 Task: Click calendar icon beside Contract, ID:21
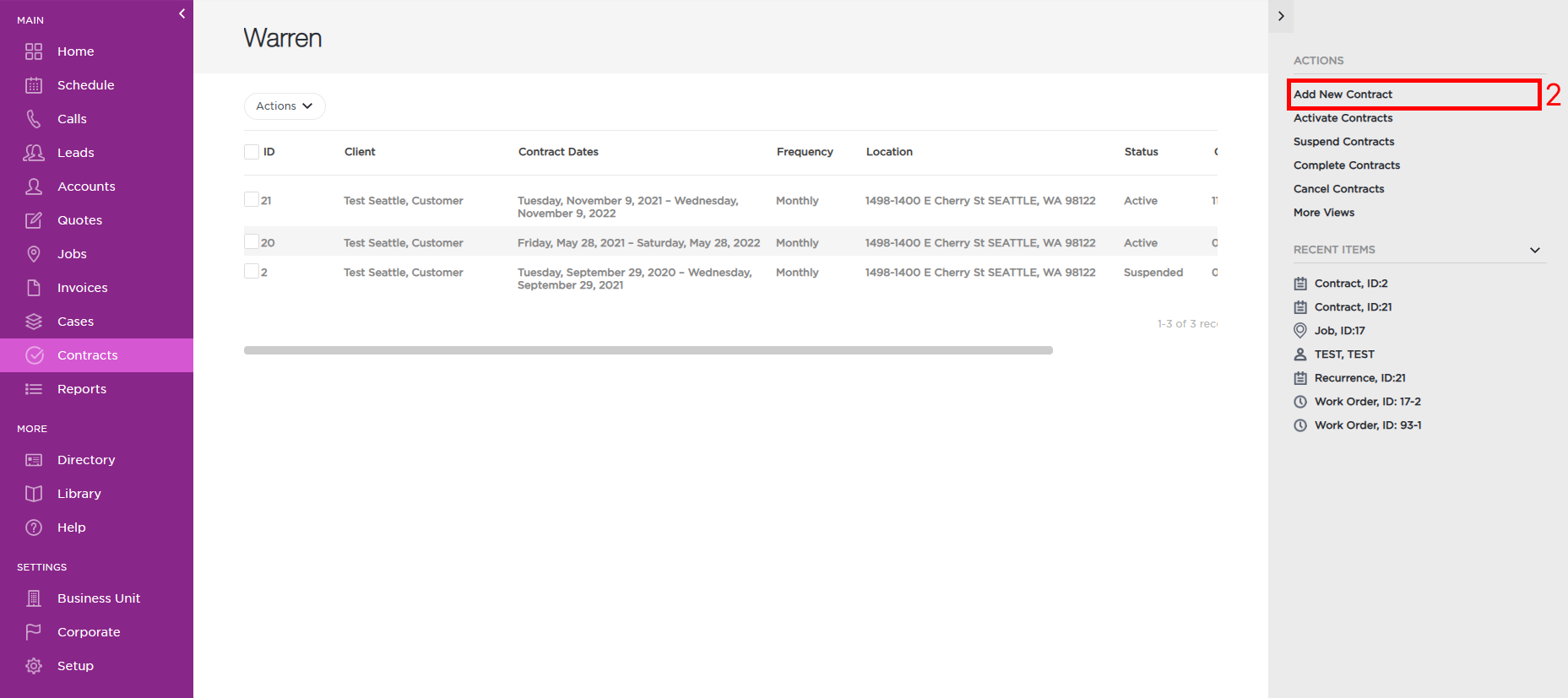[x=1300, y=307]
